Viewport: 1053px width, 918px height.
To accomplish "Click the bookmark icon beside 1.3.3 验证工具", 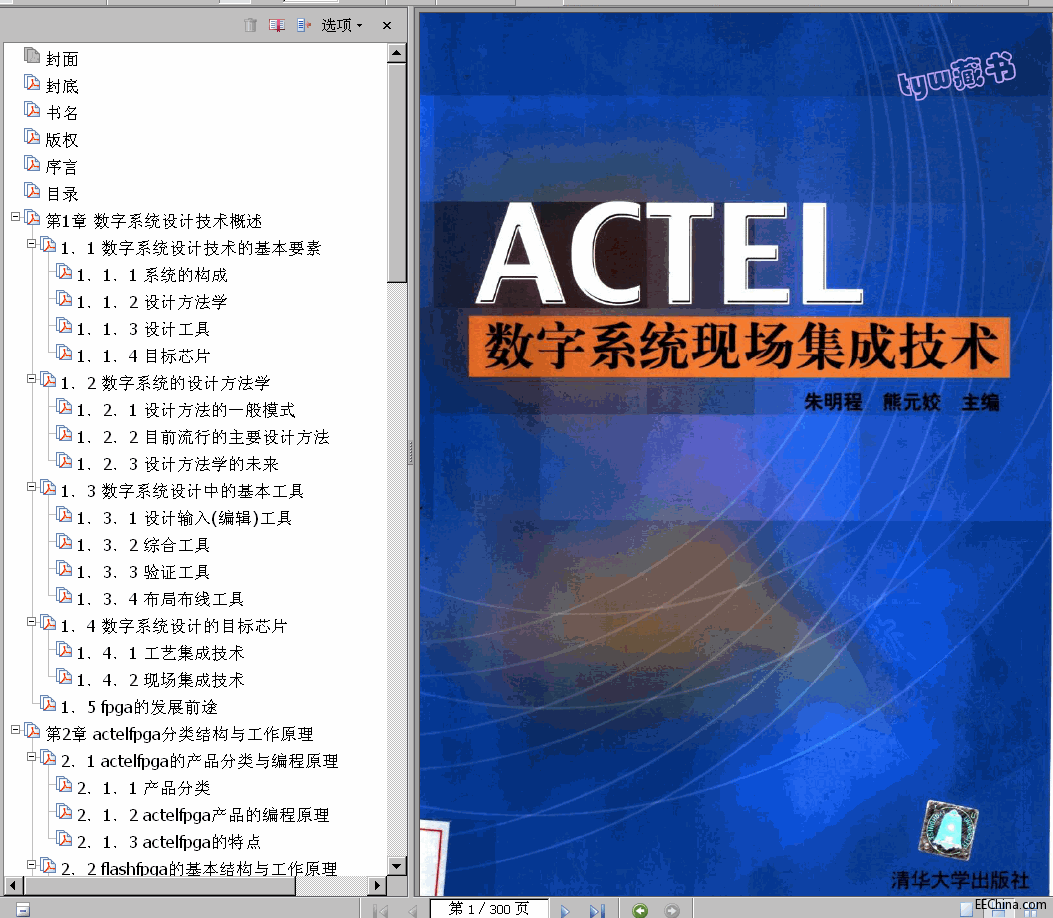I will (x=64, y=569).
